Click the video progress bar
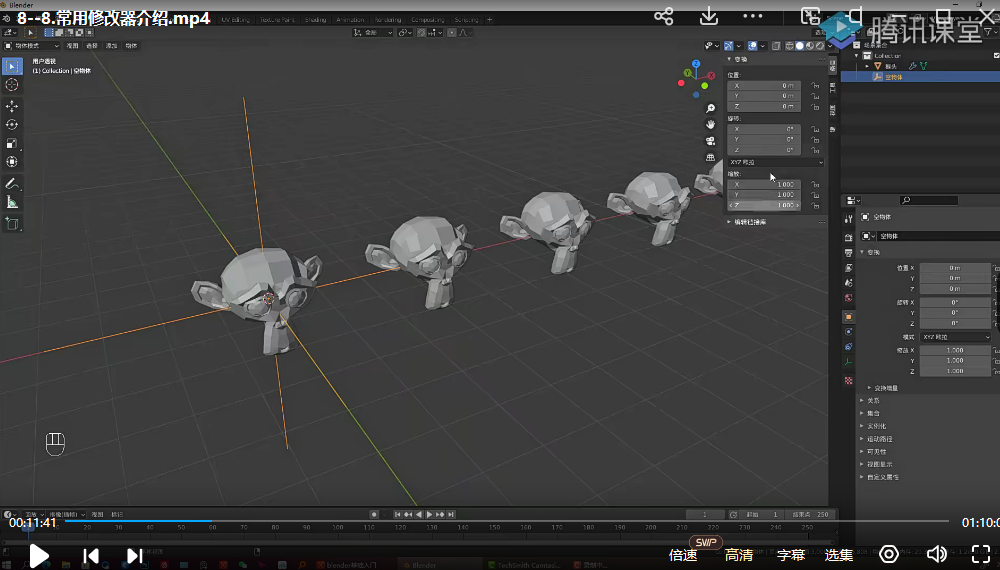This screenshot has width=1000, height=570. click(x=507, y=521)
